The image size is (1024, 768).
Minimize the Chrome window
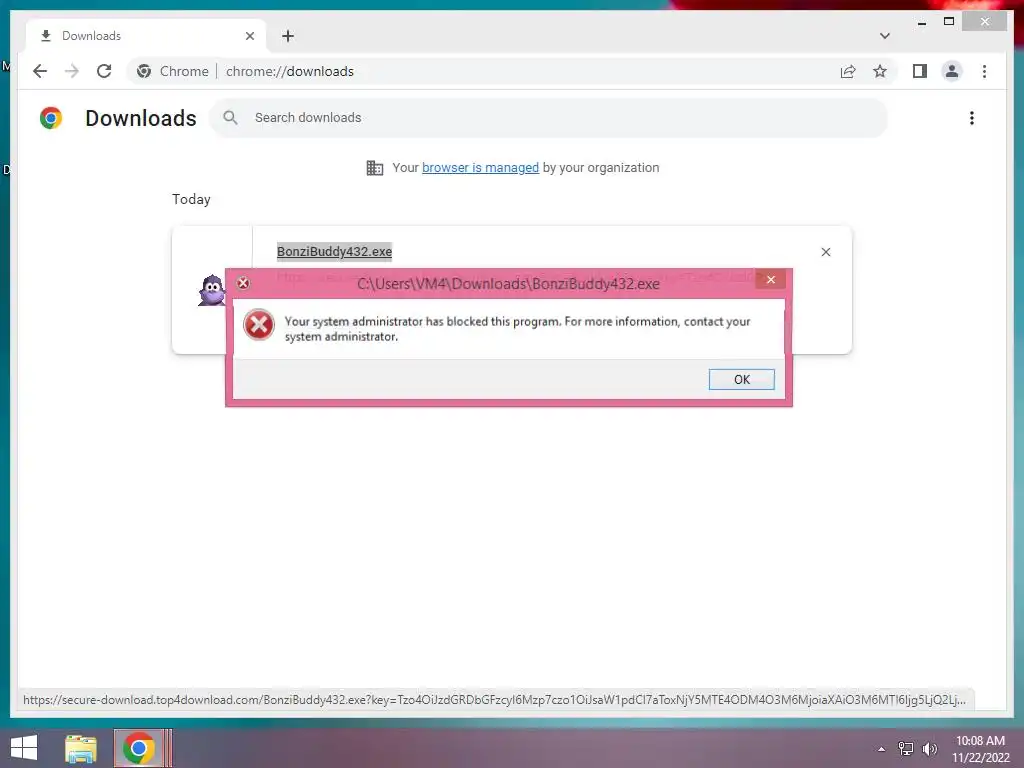[921, 22]
